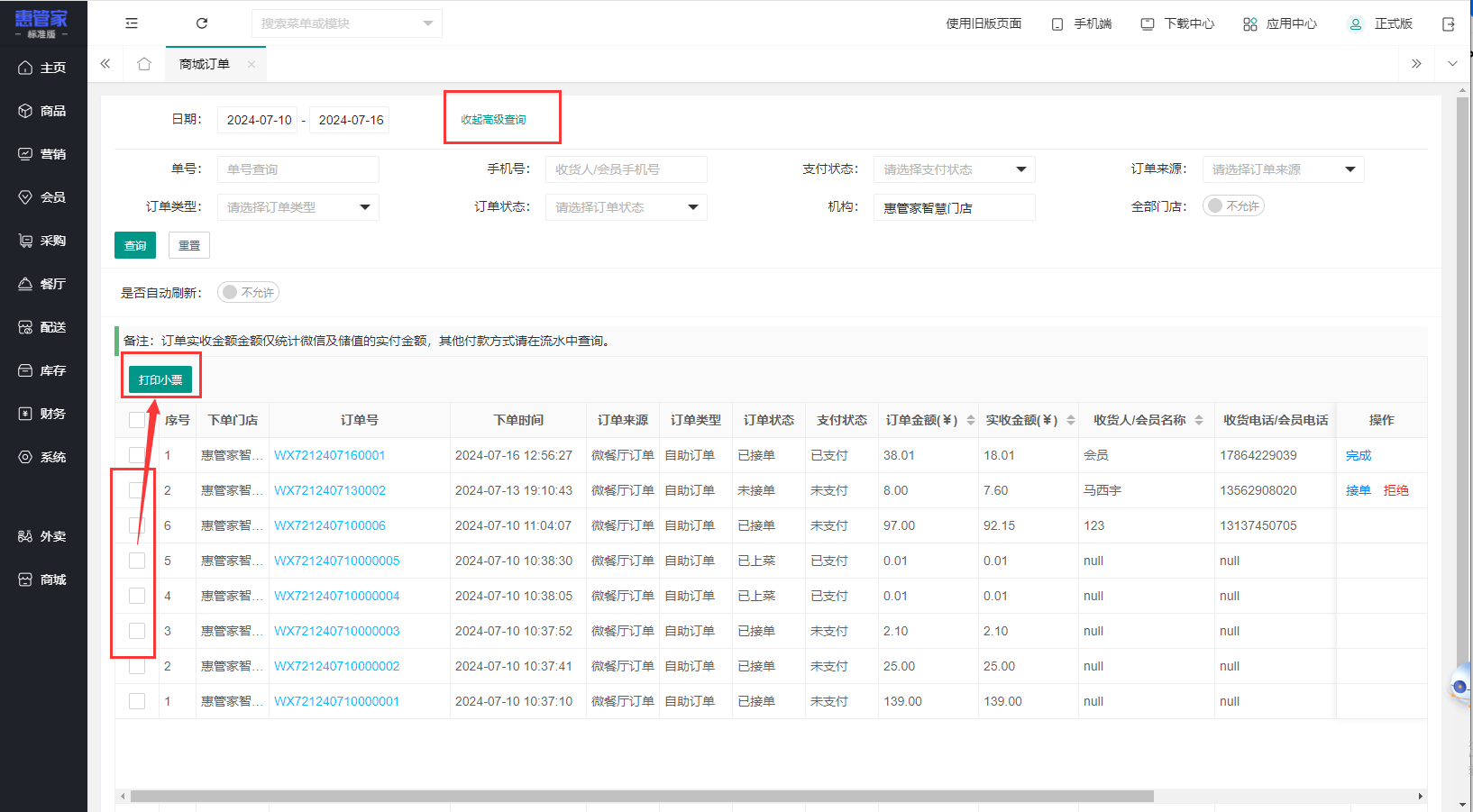The image size is (1473, 812).
Task: Open the 商品 products sidebar item
Action: [43, 111]
